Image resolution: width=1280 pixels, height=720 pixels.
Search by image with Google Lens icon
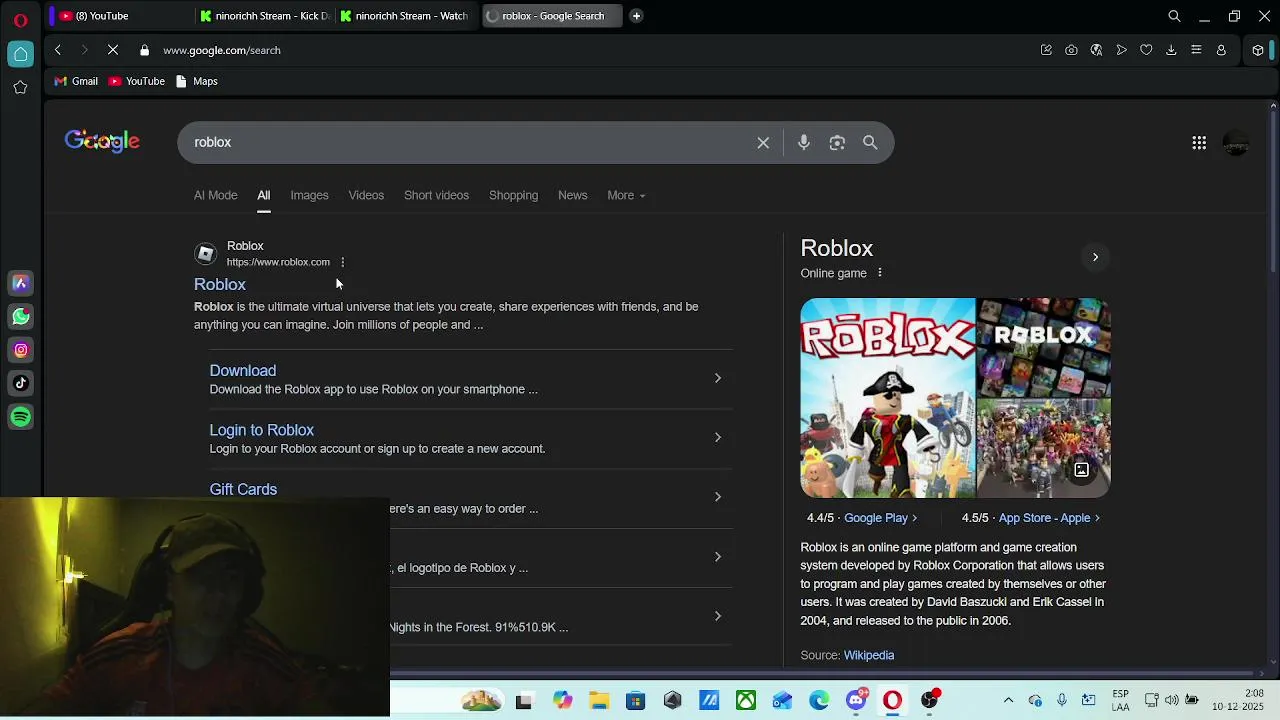(x=837, y=143)
